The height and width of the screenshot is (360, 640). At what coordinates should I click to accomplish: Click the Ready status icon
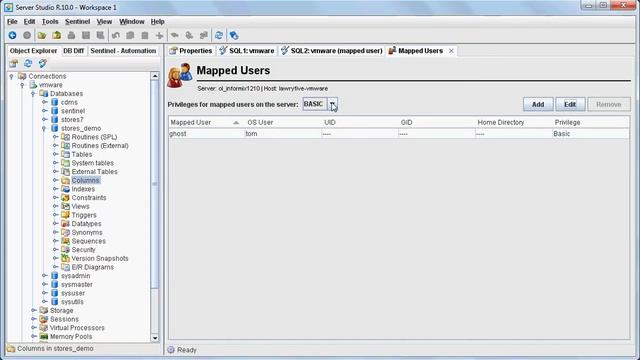click(x=171, y=350)
